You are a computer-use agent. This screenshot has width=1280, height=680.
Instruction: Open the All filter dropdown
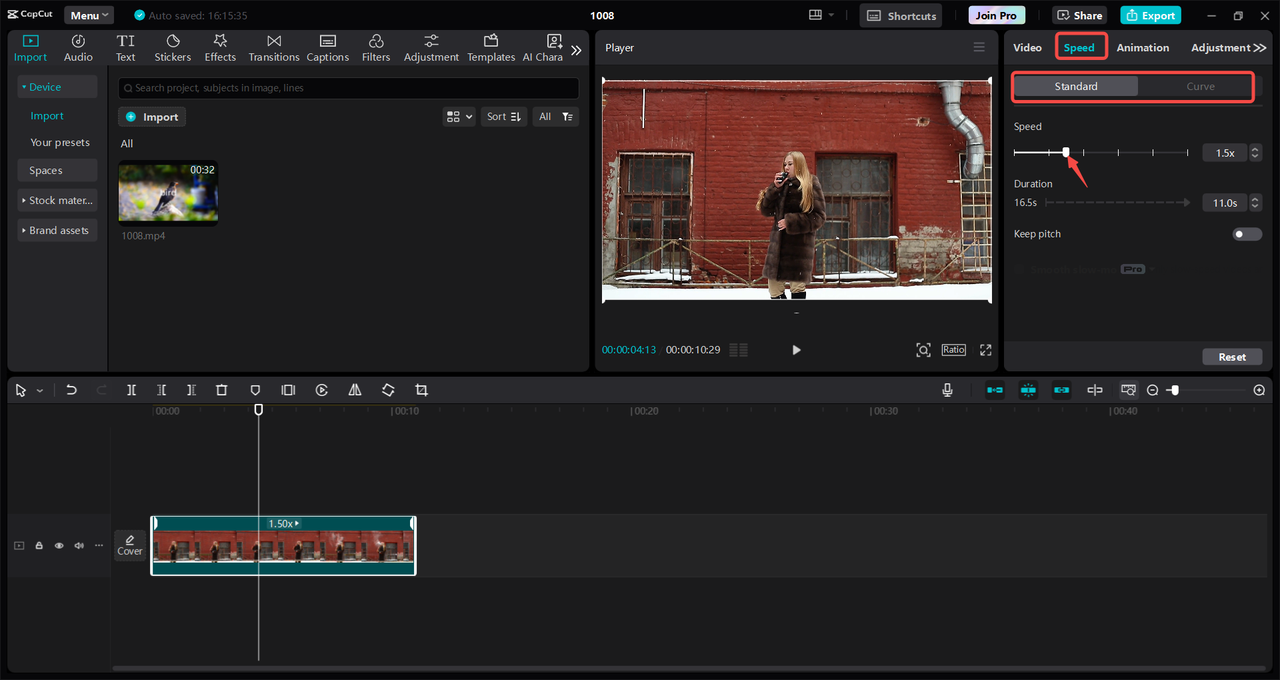click(555, 117)
